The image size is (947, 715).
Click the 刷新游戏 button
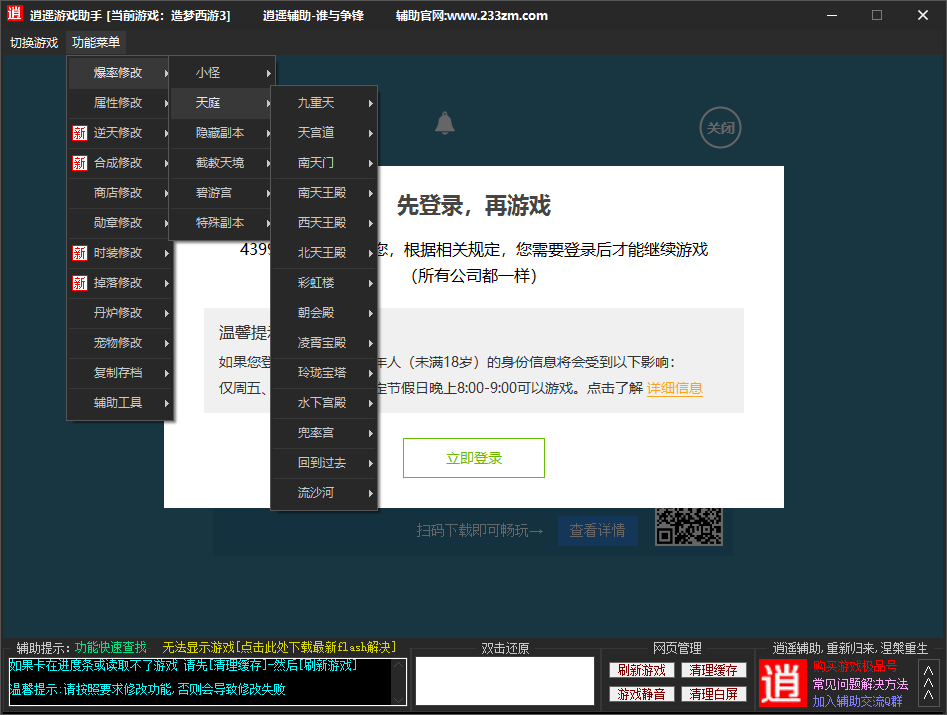(x=641, y=670)
